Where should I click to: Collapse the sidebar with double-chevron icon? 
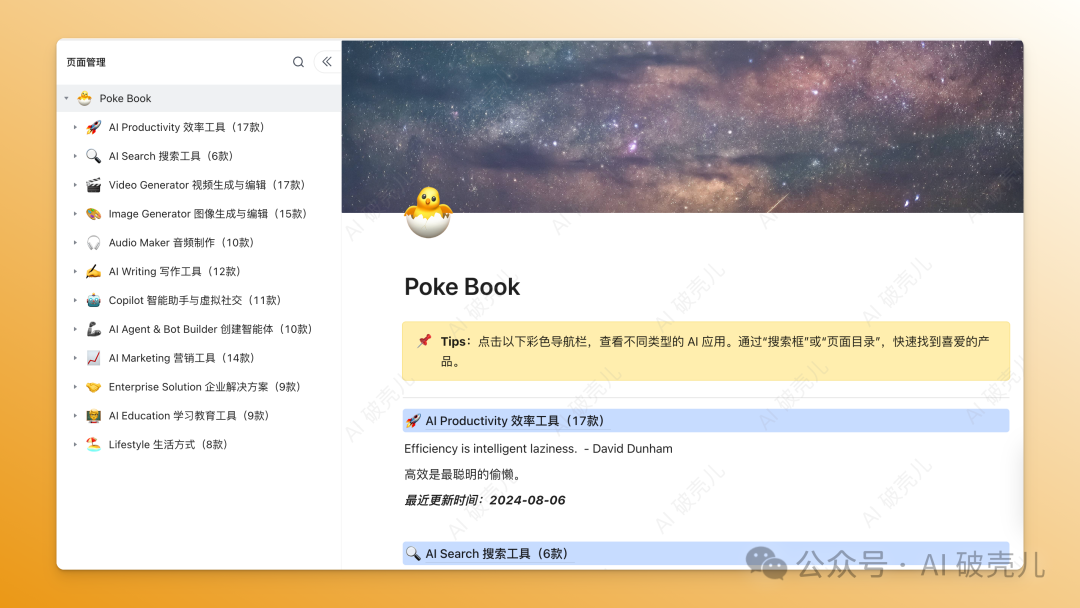(x=326, y=62)
